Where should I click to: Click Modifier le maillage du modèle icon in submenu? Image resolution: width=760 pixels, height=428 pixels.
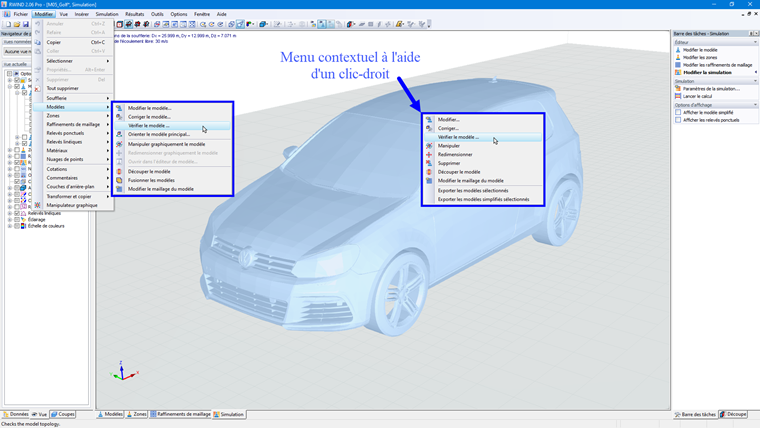click(119, 189)
